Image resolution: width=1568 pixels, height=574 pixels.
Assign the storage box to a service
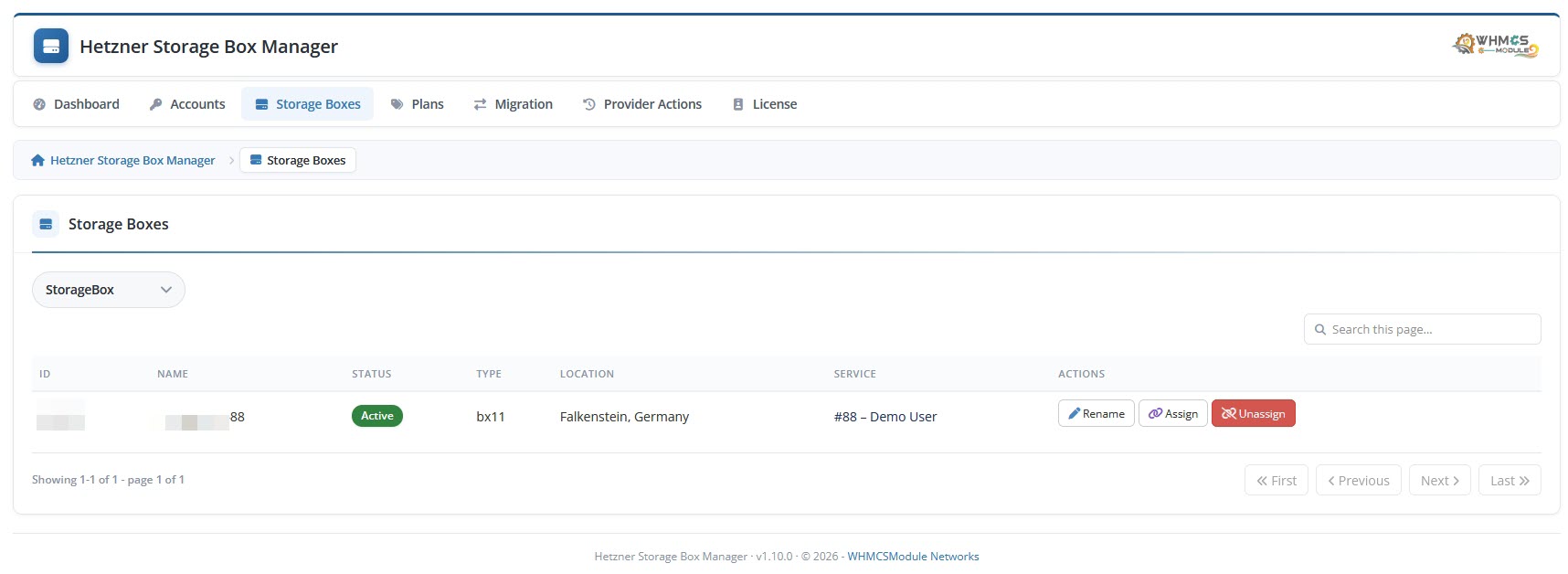tap(1173, 413)
